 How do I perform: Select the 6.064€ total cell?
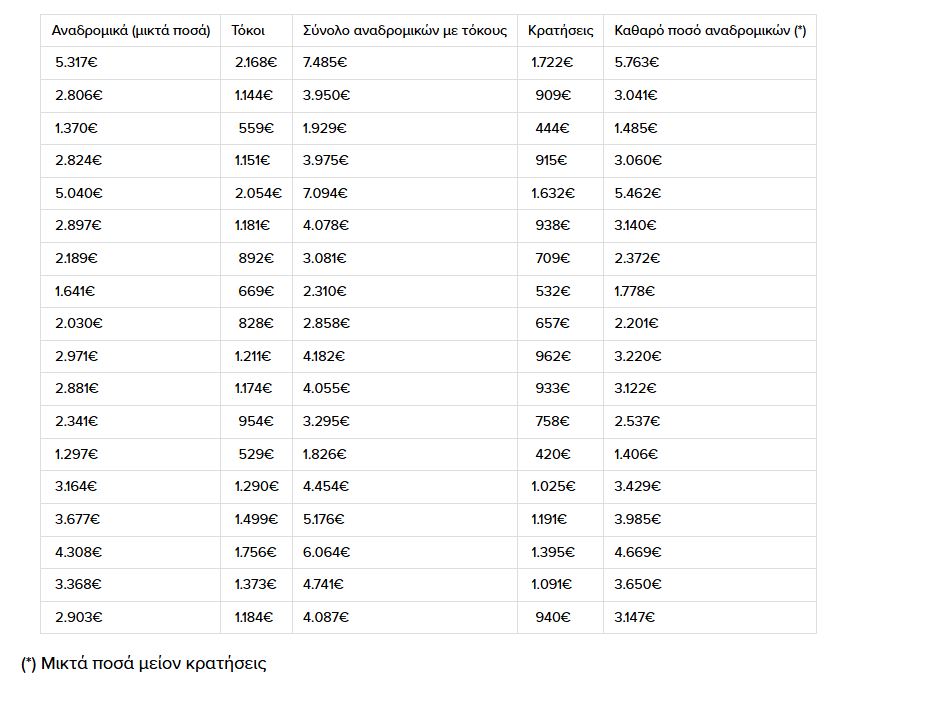pyautogui.click(x=326, y=552)
